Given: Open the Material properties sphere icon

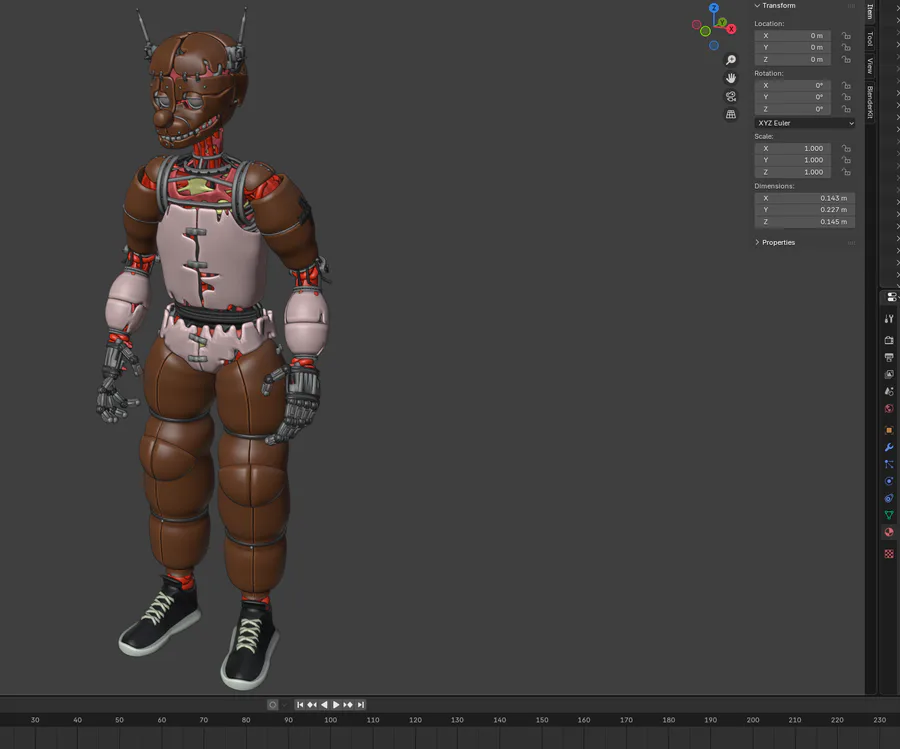Looking at the screenshot, I should (889, 532).
